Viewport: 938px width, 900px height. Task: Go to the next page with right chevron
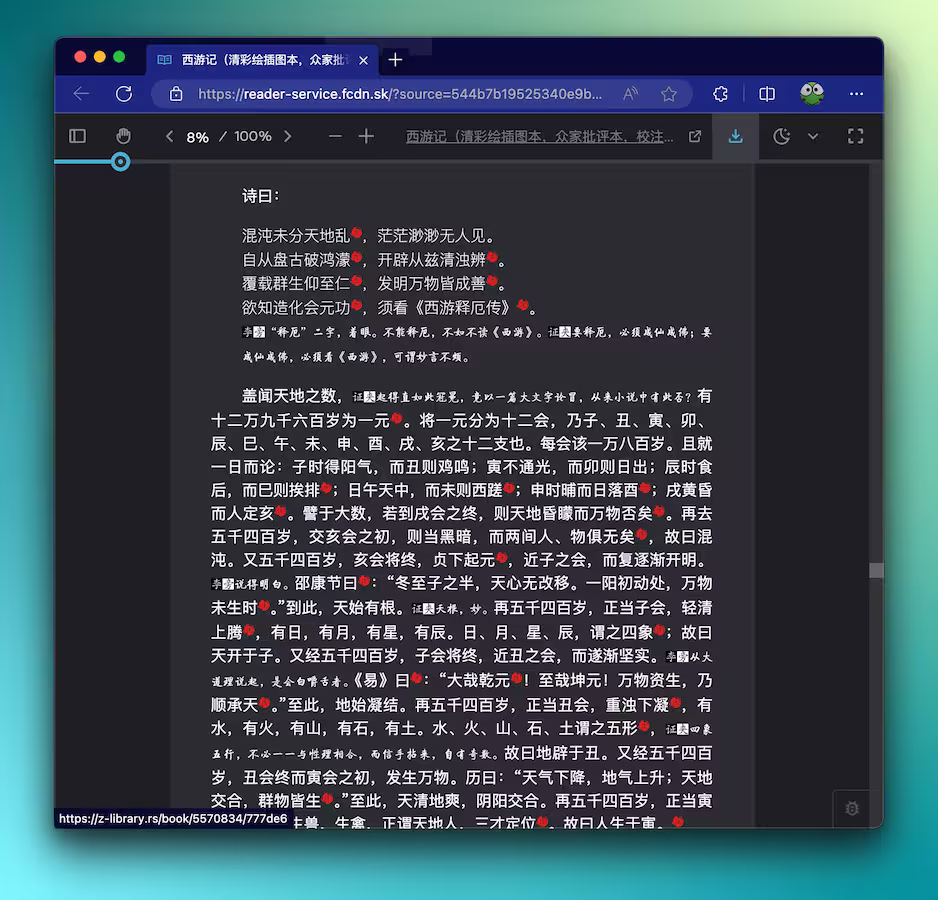coord(288,136)
